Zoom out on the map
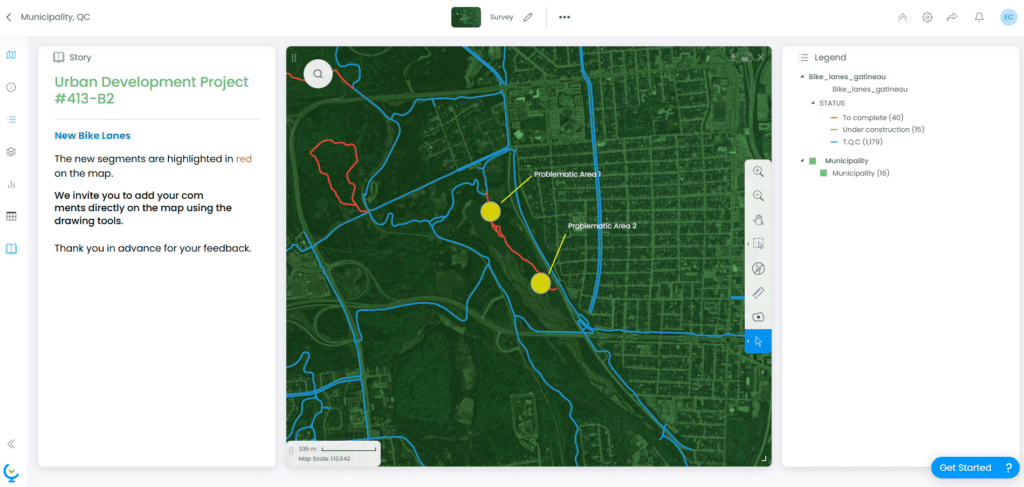Image resolution: width=1024 pixels, height=487 pixels. [x=758, y=196]
